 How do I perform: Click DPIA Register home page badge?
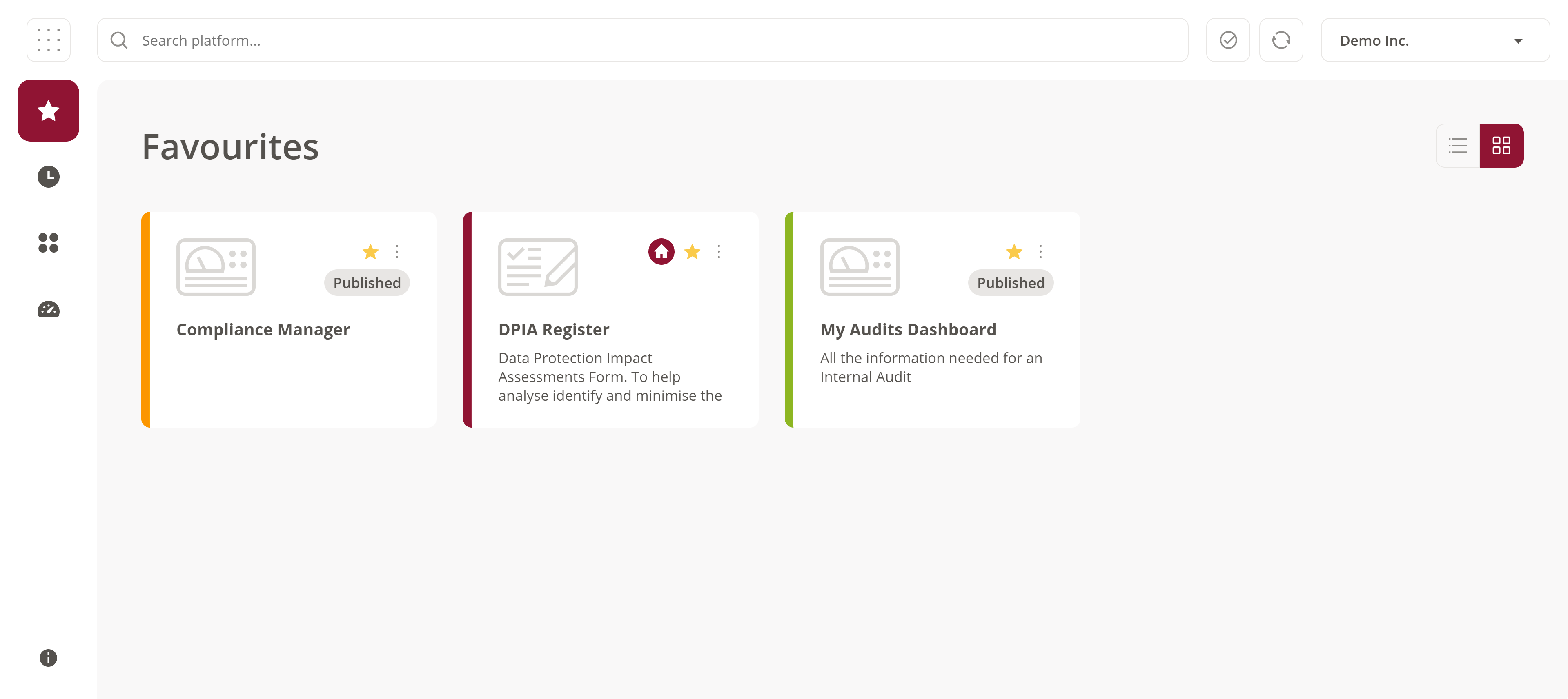click(661, 251)
